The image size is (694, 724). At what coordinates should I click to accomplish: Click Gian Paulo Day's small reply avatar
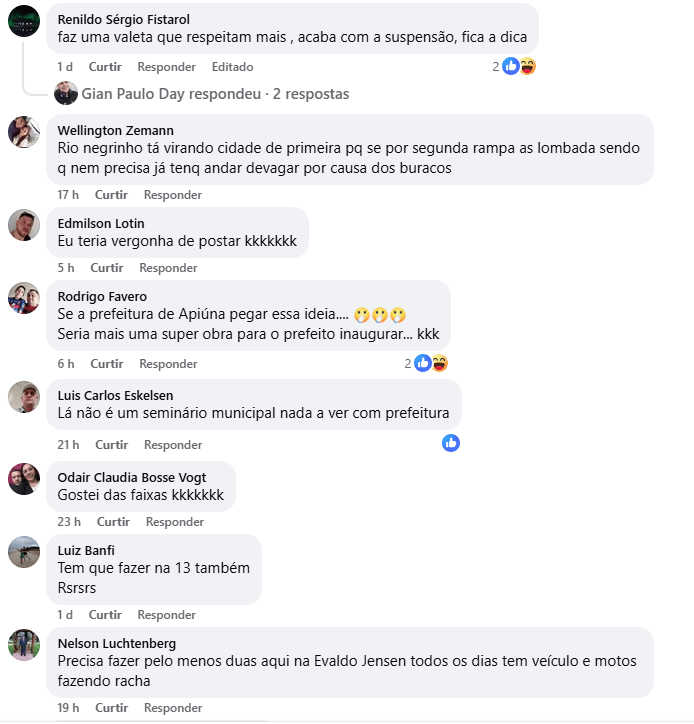(66, 93)
